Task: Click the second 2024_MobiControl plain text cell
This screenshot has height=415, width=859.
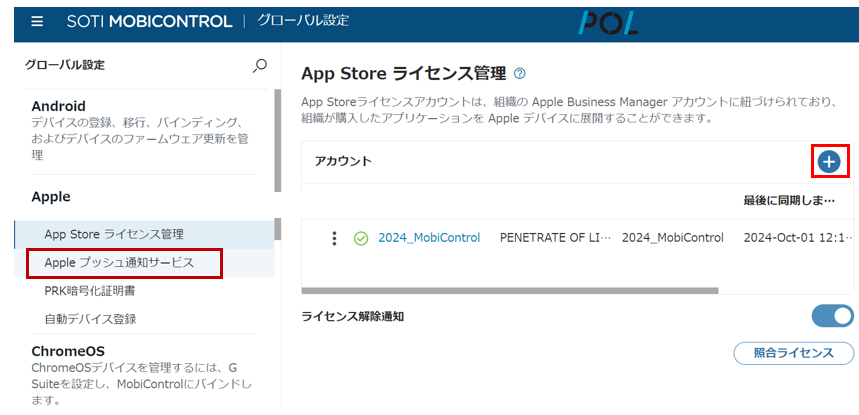Action: pos(673,238)
